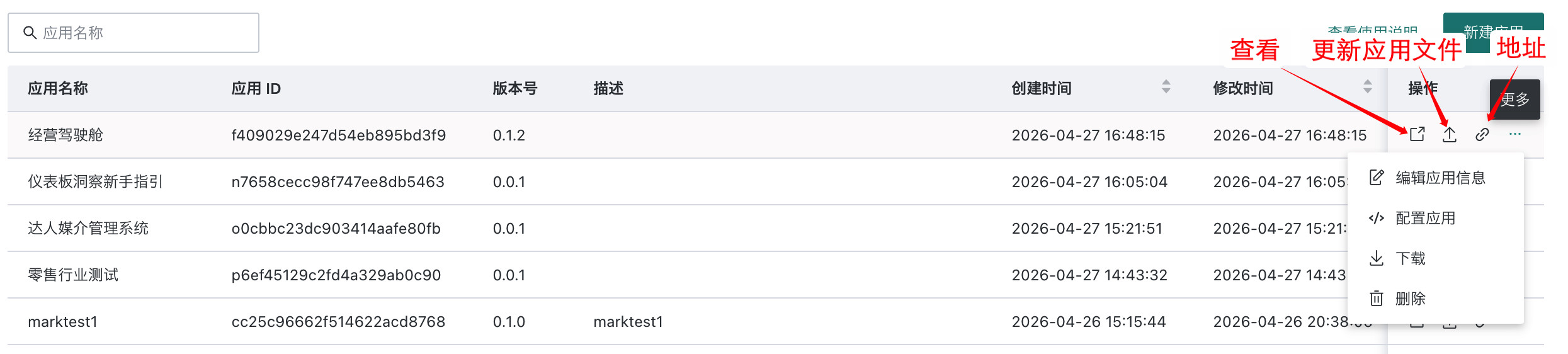Focus the 应用名称 search field
This screenshot has width=1568, height=354.
[x=134, y=33]
